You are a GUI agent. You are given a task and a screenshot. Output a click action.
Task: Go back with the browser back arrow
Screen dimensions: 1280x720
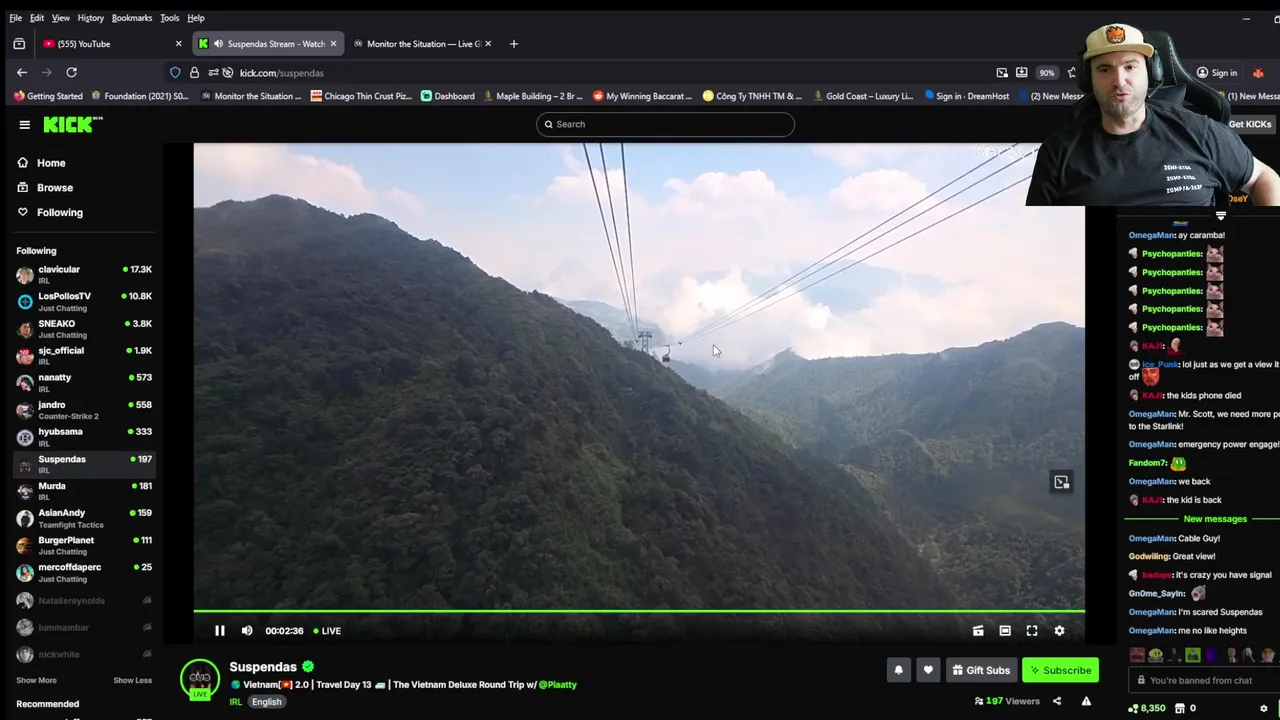22,72
